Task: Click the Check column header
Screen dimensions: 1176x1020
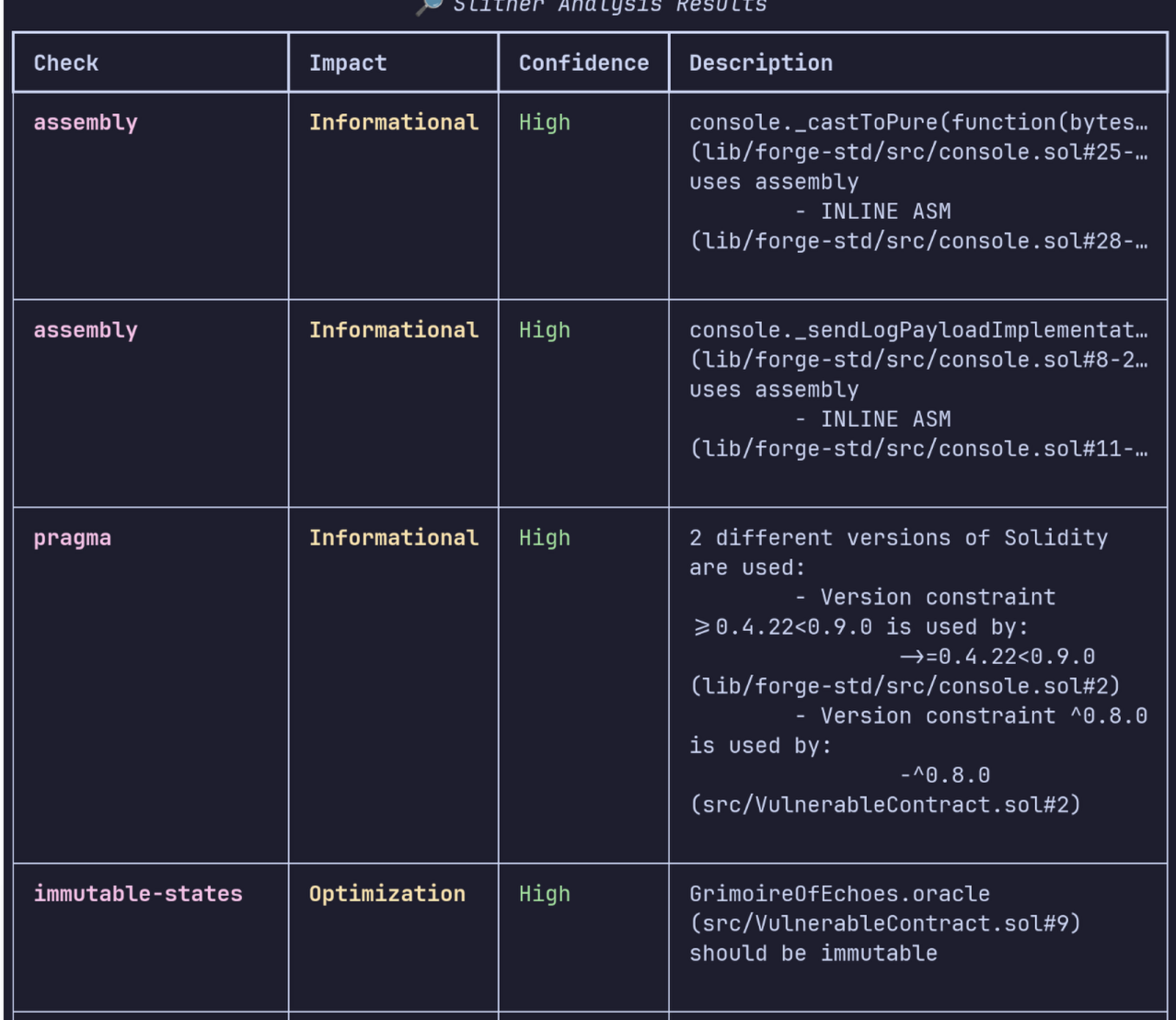Action: 66,63
